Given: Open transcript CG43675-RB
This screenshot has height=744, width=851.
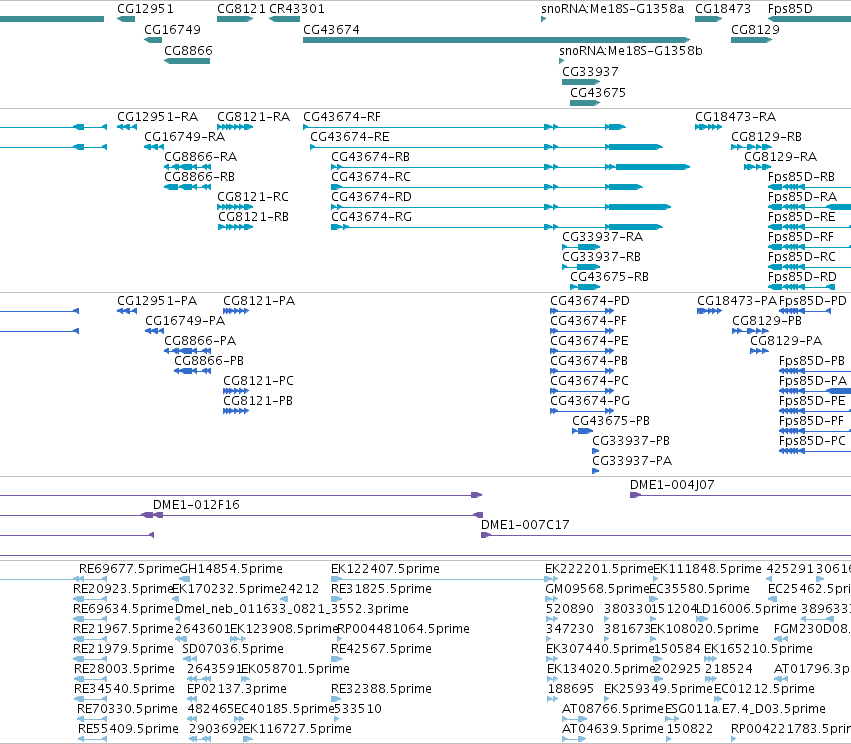Looking at the screenshot, I should (x=609, y=277).
